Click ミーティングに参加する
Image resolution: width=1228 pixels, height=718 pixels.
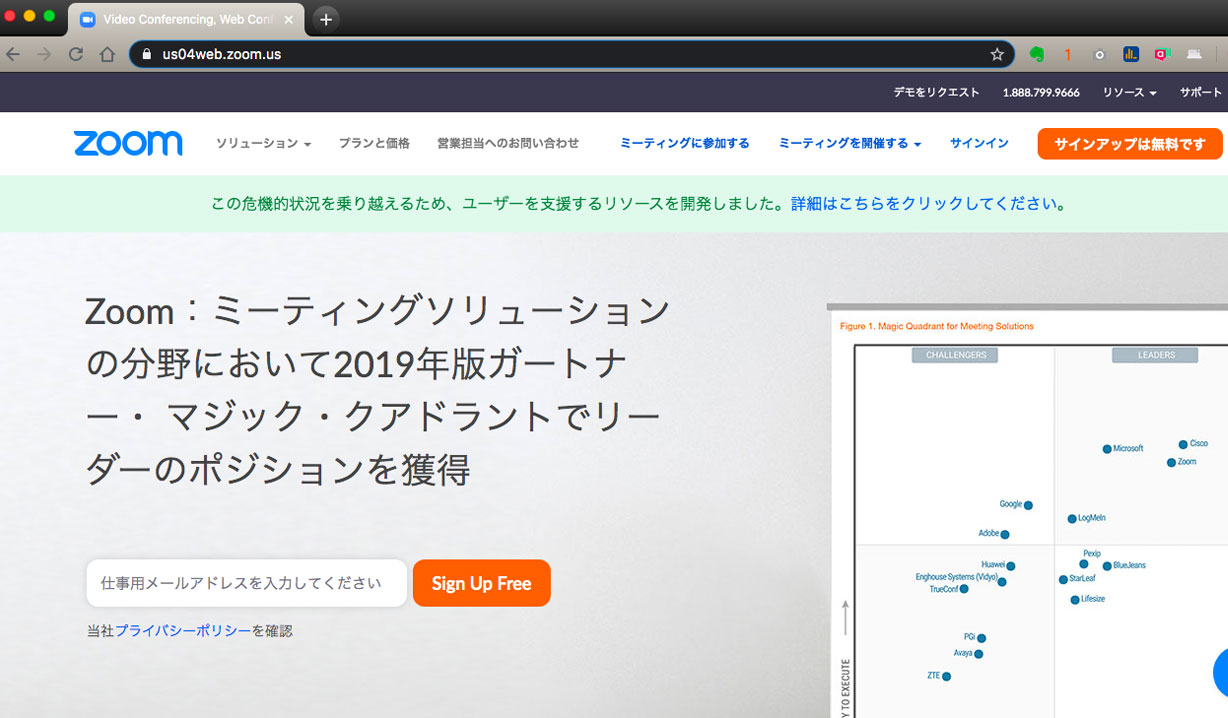point(685,144)
